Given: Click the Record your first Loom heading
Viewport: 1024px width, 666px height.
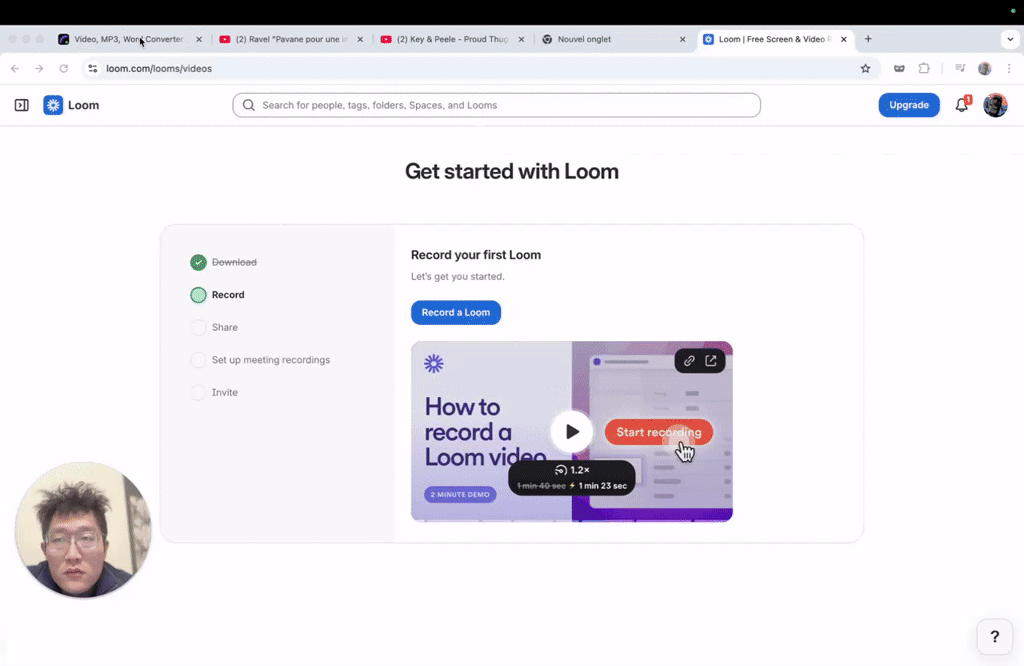Looking at the screenshot, I should 475,255.
